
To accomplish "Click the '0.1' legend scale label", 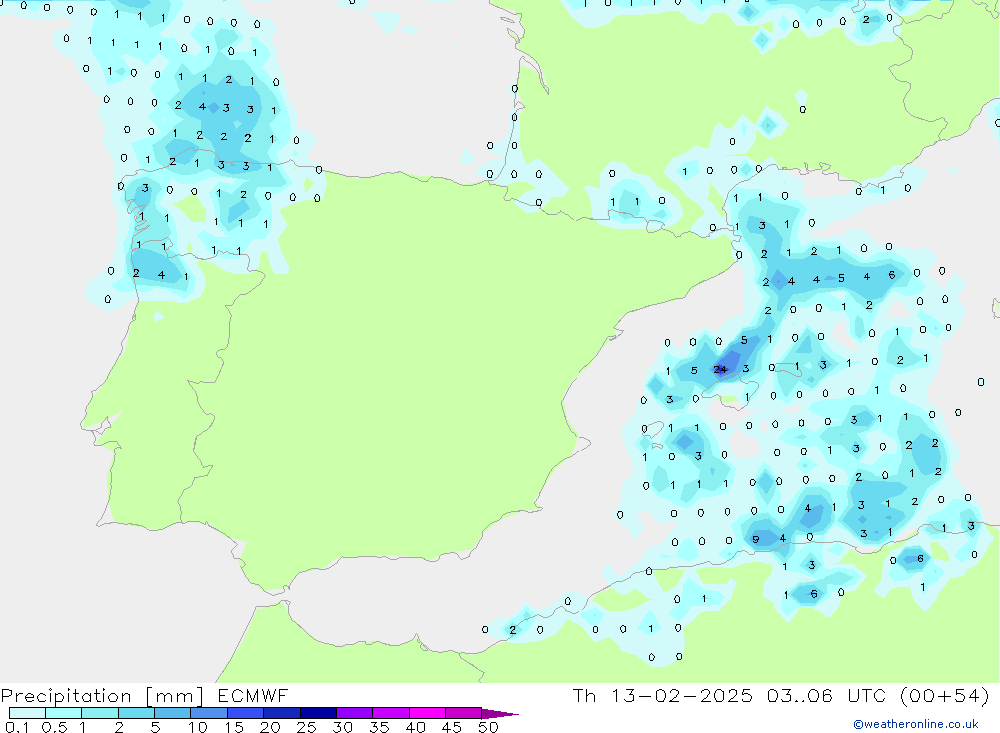I will [x=17, y=727].
